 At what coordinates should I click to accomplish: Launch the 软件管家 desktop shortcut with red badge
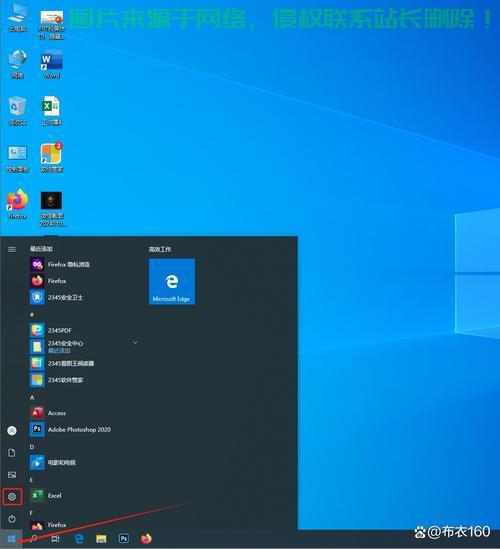52,158
